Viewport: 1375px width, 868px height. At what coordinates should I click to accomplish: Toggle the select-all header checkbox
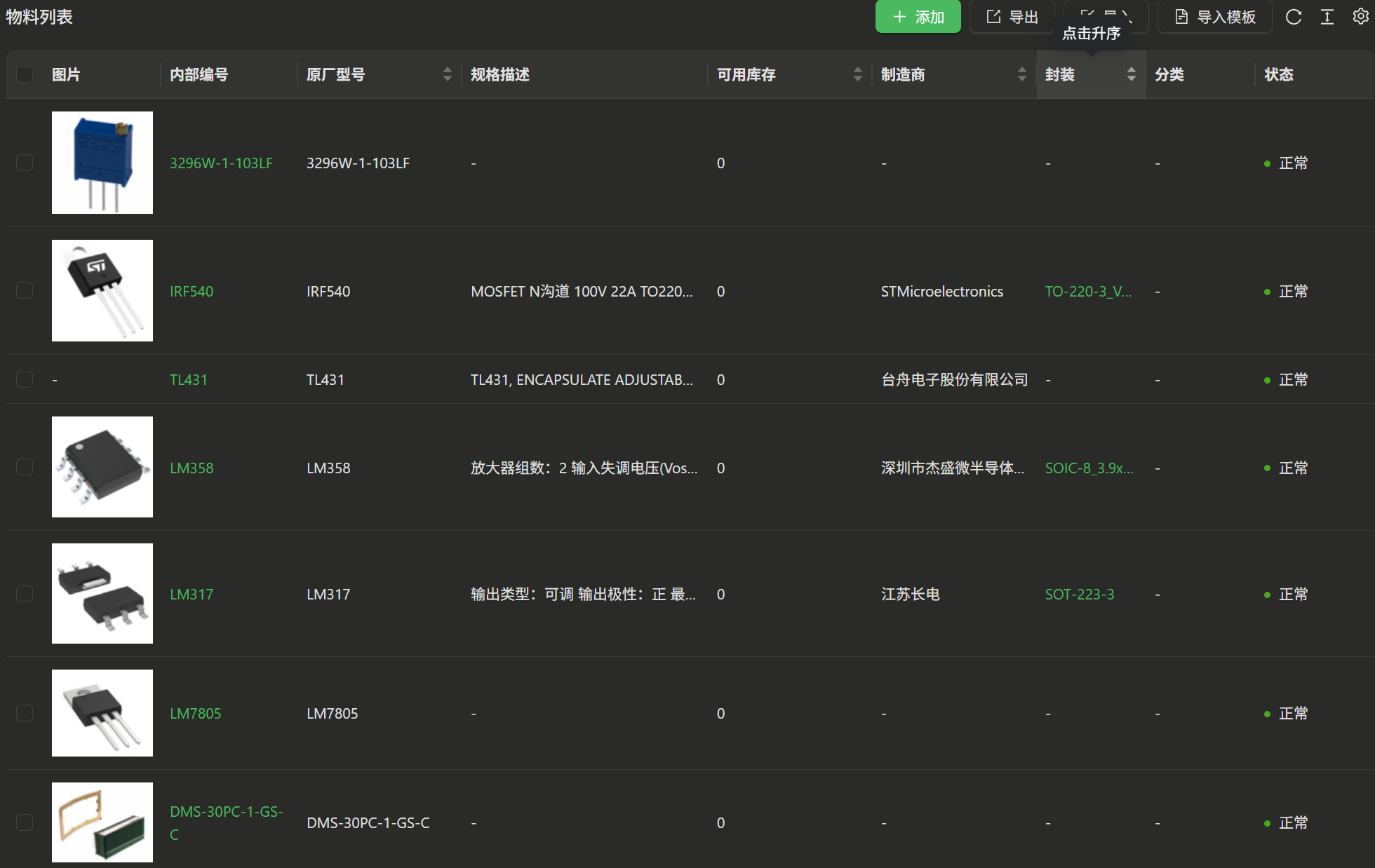click(25, 74)
